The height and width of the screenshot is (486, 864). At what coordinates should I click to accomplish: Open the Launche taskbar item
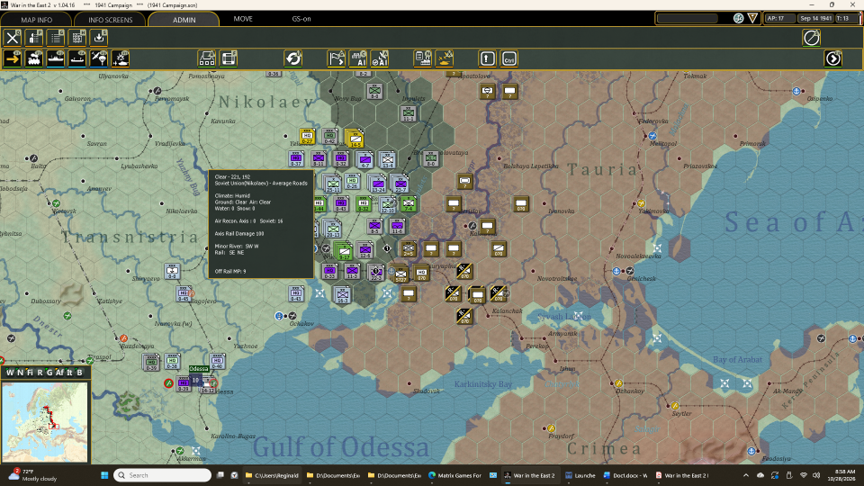pyautogui.click(x=580, y=475)
